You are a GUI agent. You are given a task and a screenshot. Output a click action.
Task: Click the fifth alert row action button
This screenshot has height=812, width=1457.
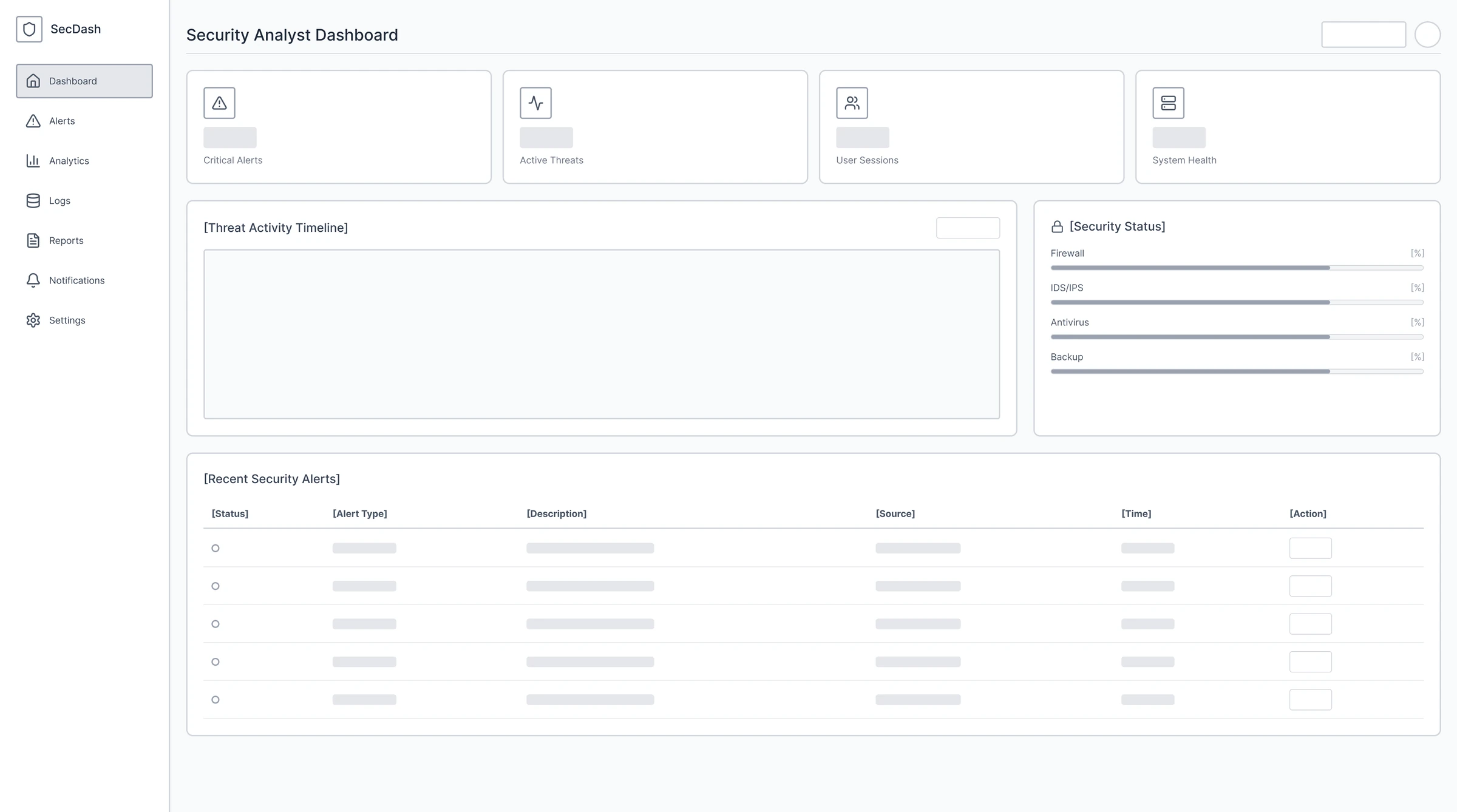pyautogui.click(x=1311, y=700)
